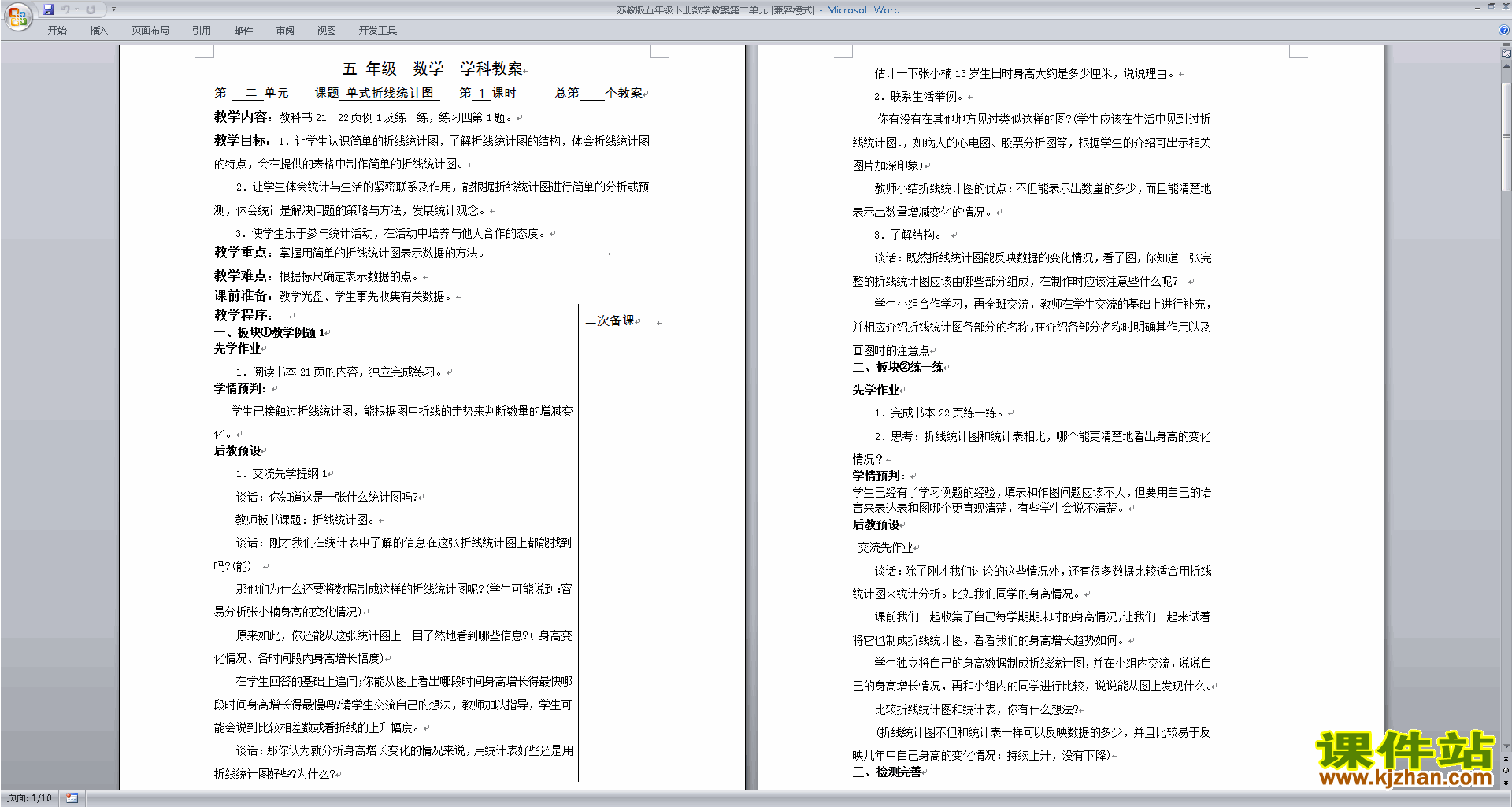Image resolution: width=1512 pixels, height=807 pixels.
Task: Toggle the ruler icon above the scrollbar
Action: (1506, 54)
